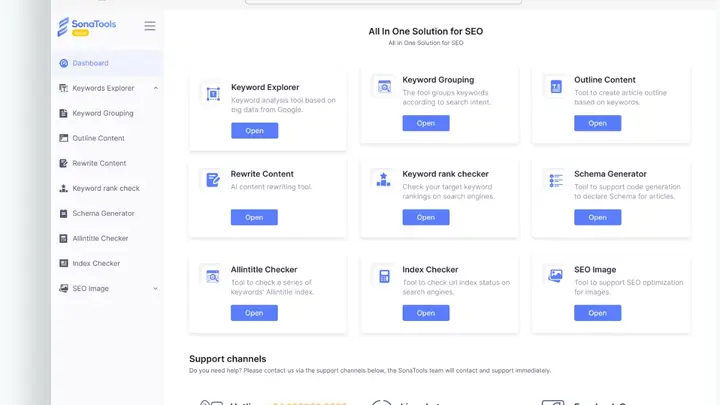Click the Rewrite Content card icon
This screenshot has width=720, height=405.
[x=212, y=180]
